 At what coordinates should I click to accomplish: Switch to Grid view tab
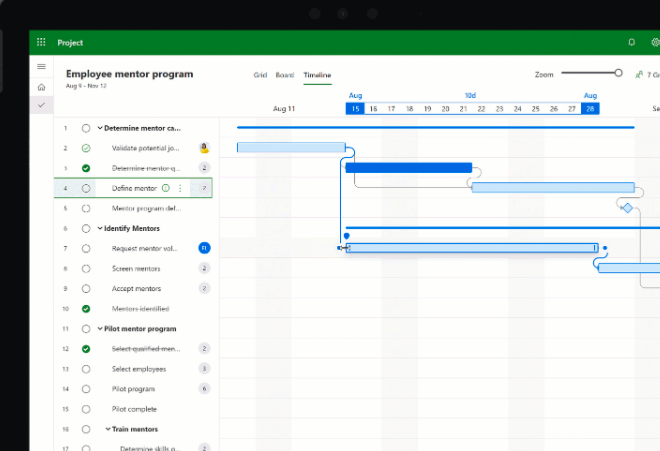tap(260, 75)
